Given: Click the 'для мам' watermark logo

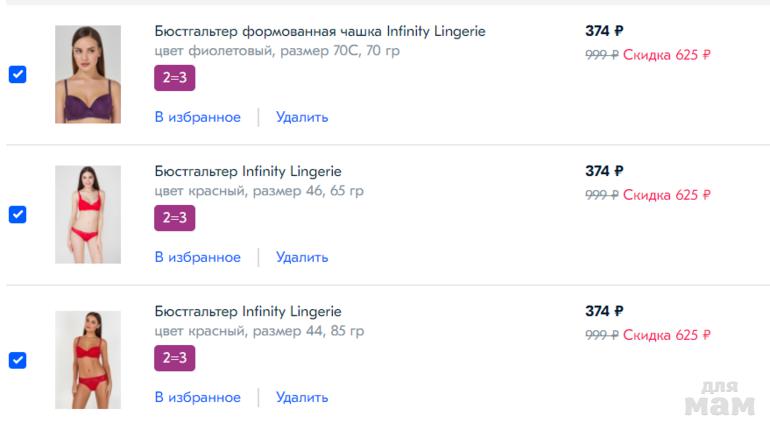Looking at the screenshot, I should (719, 398).
